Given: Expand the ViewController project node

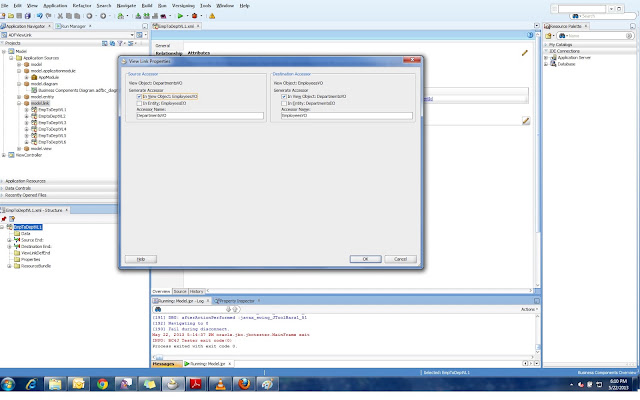Looking at the screenshot, I should click(4, 155).
